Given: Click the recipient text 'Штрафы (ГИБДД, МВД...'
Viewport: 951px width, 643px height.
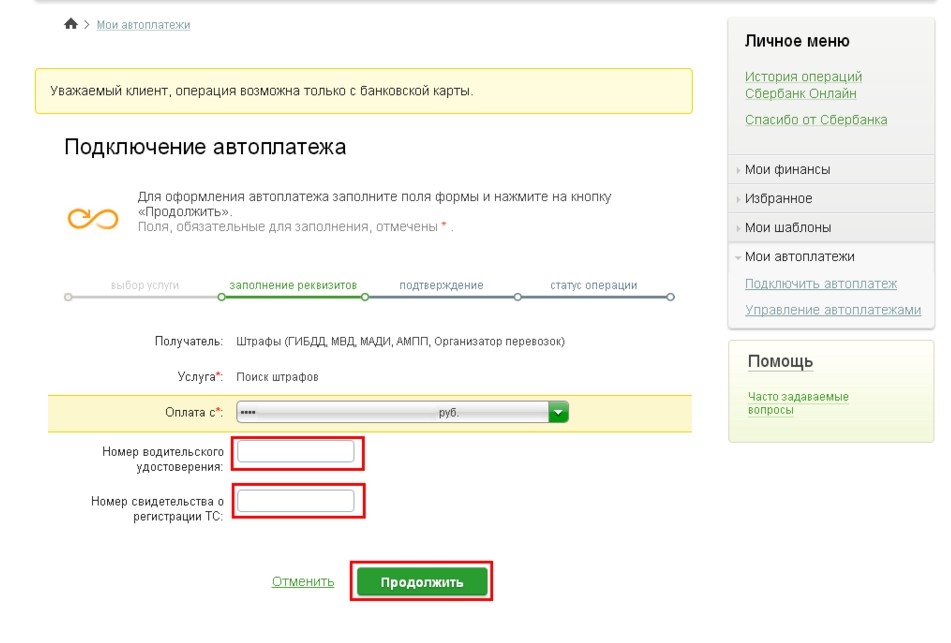Looking at the screenshot, I should 400,342.
